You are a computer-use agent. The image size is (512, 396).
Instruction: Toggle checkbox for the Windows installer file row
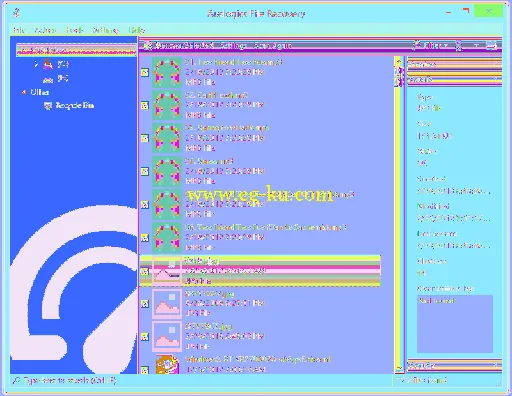tap(145, 370)
